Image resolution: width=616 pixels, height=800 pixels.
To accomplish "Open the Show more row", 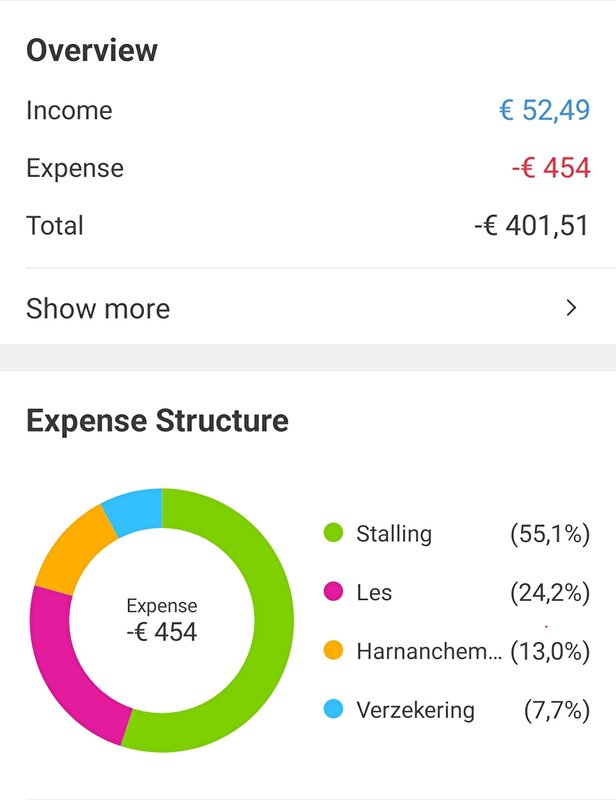I will pos(308,308).
